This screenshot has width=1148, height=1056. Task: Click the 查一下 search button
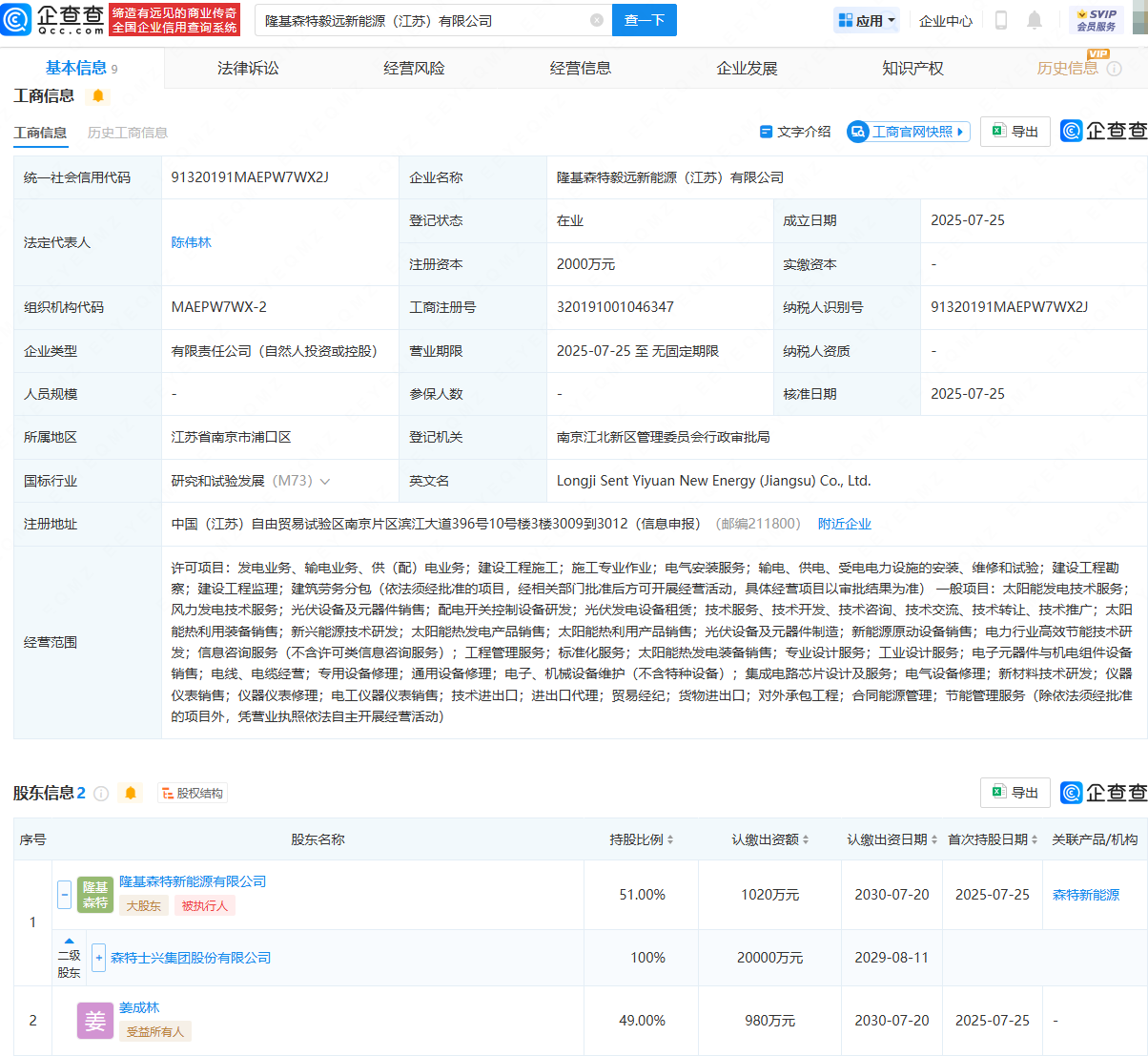pos(644,20)
